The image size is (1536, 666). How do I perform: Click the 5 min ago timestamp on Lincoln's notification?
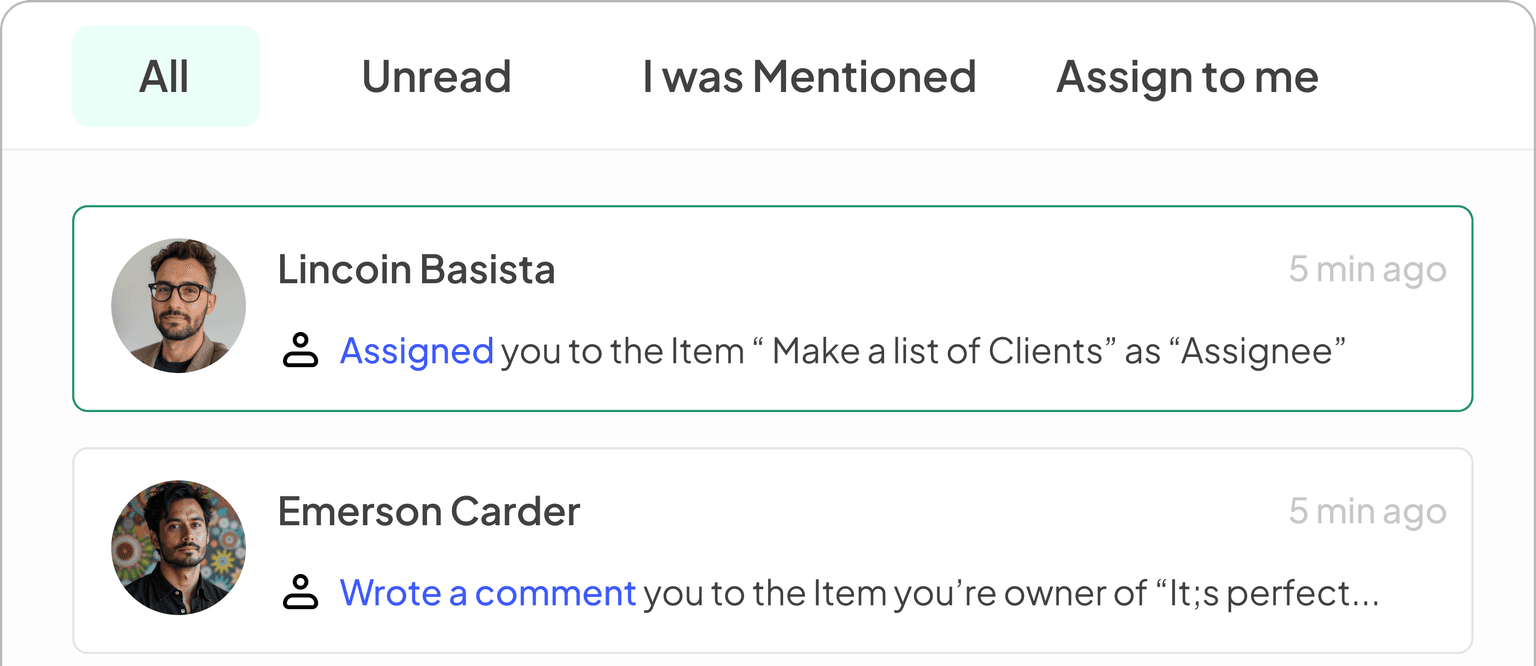(x=1367, y=268)
